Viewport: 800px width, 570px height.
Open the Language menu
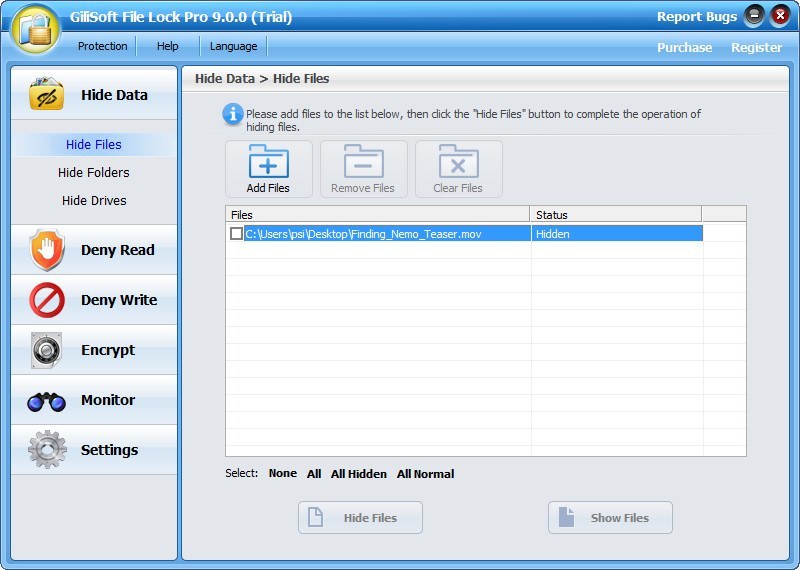coord(233,46)
